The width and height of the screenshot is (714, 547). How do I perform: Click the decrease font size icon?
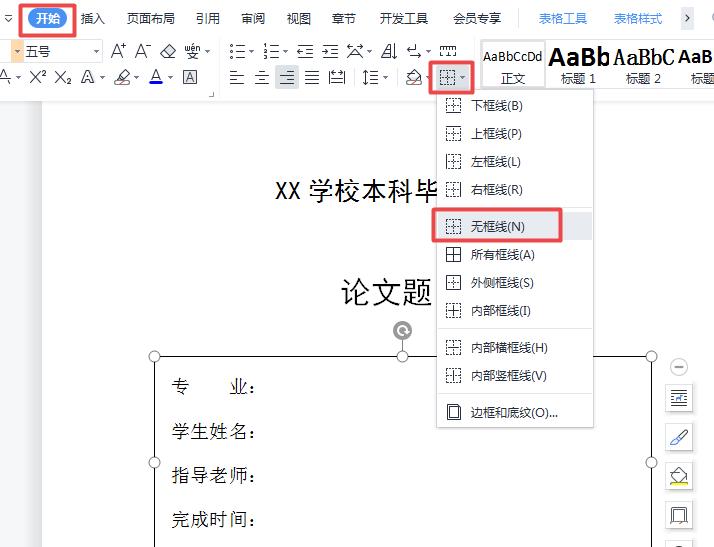[x=143, y=51]
